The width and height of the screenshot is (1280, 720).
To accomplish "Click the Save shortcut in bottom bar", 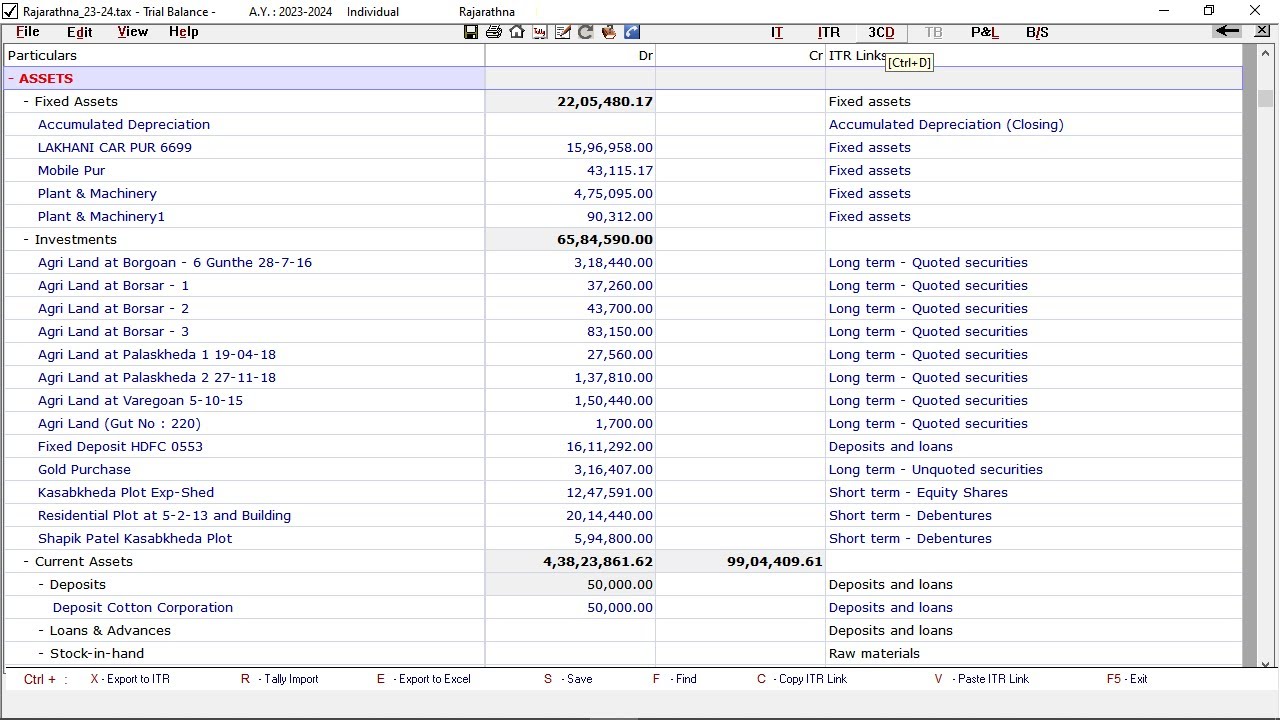I will click(568, 679).
